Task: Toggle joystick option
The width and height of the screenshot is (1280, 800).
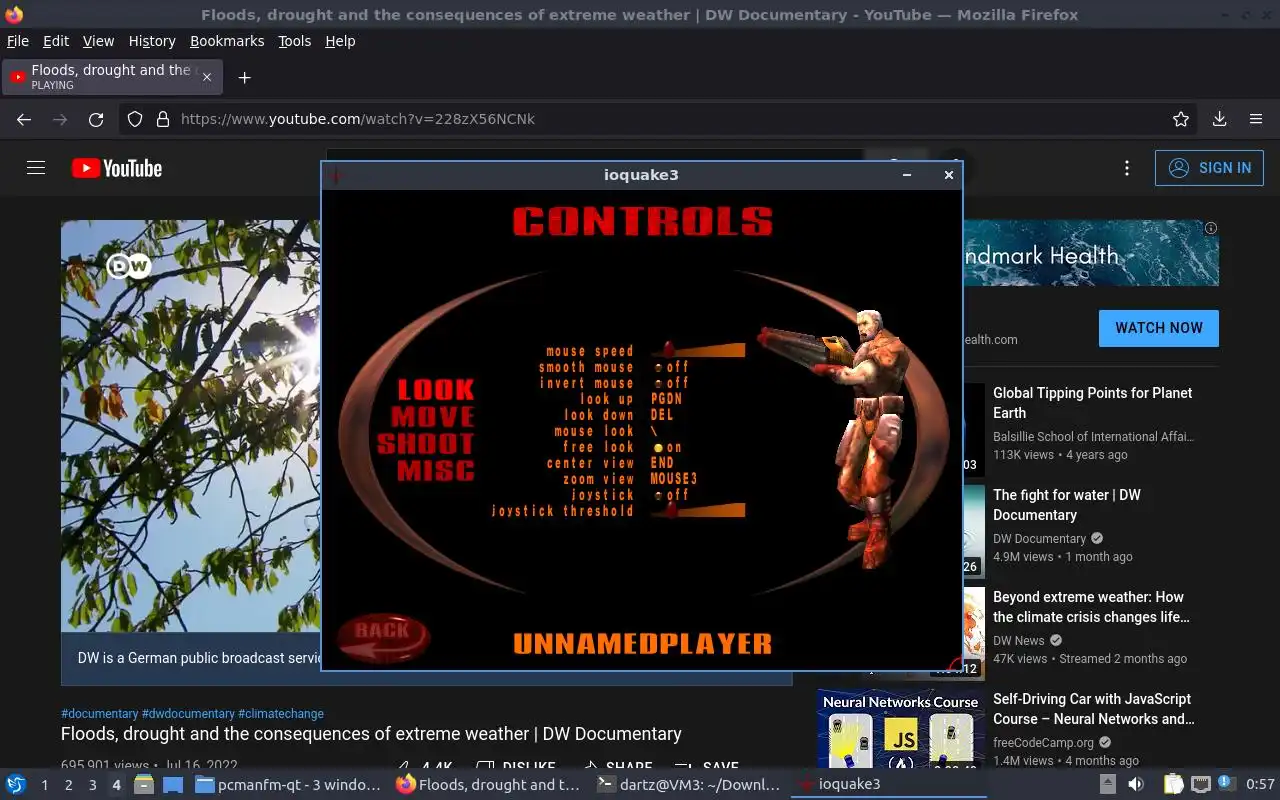Action: (x=671, y=495)
